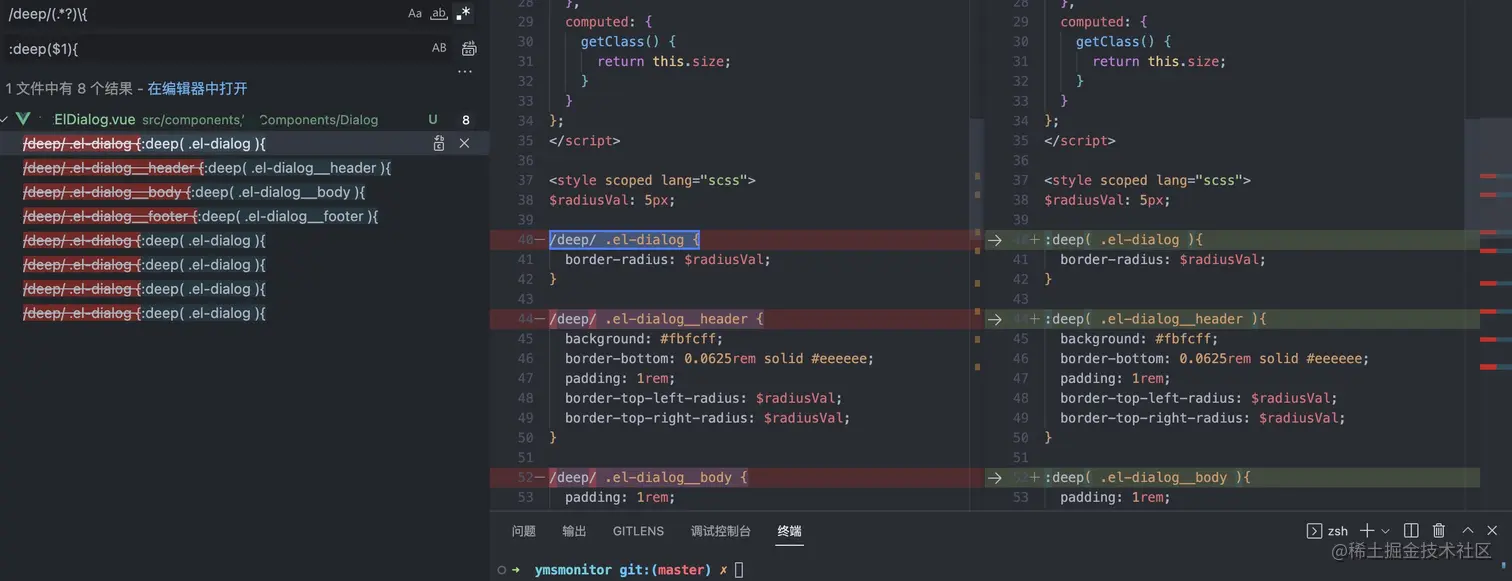Click the zsh terminal shell icon

1314,530
